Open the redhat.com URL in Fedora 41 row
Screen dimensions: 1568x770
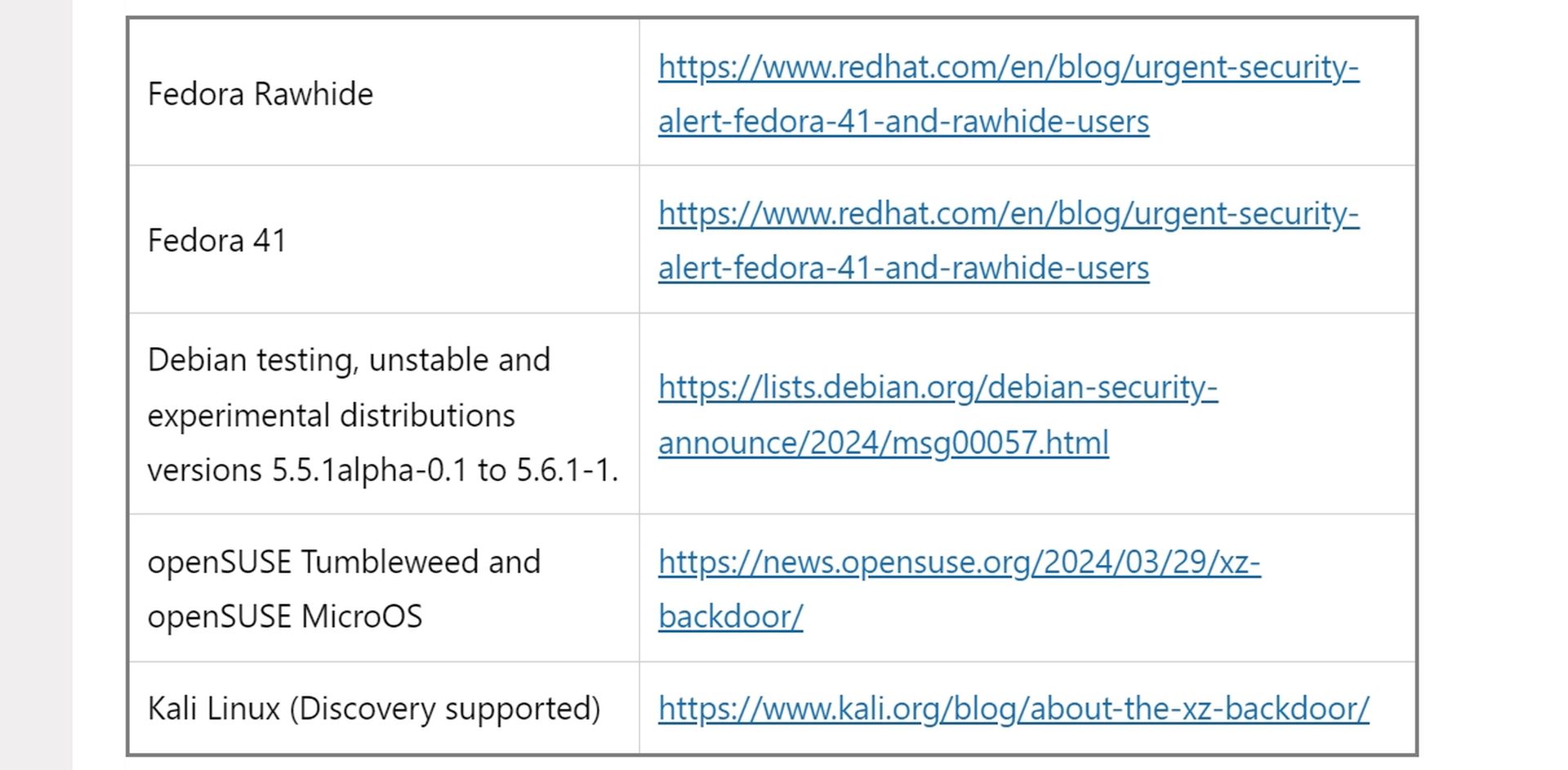pyautogui.click(x=1008, y=214)
